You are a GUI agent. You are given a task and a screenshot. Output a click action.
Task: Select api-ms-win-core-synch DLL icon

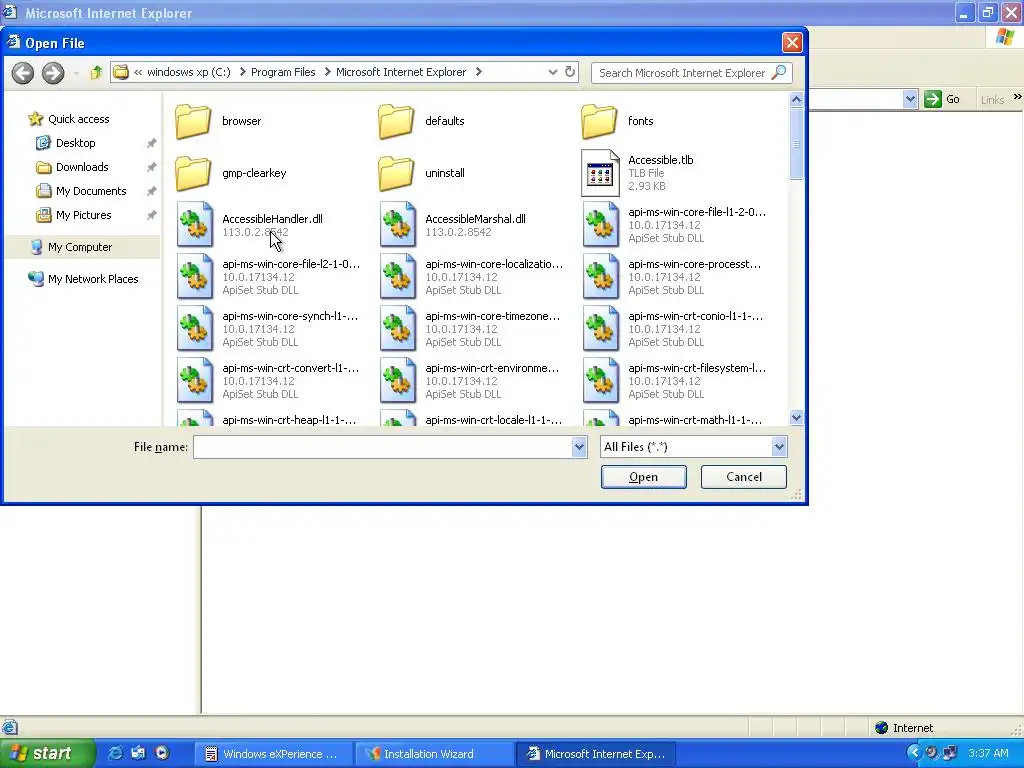(195, 328)
